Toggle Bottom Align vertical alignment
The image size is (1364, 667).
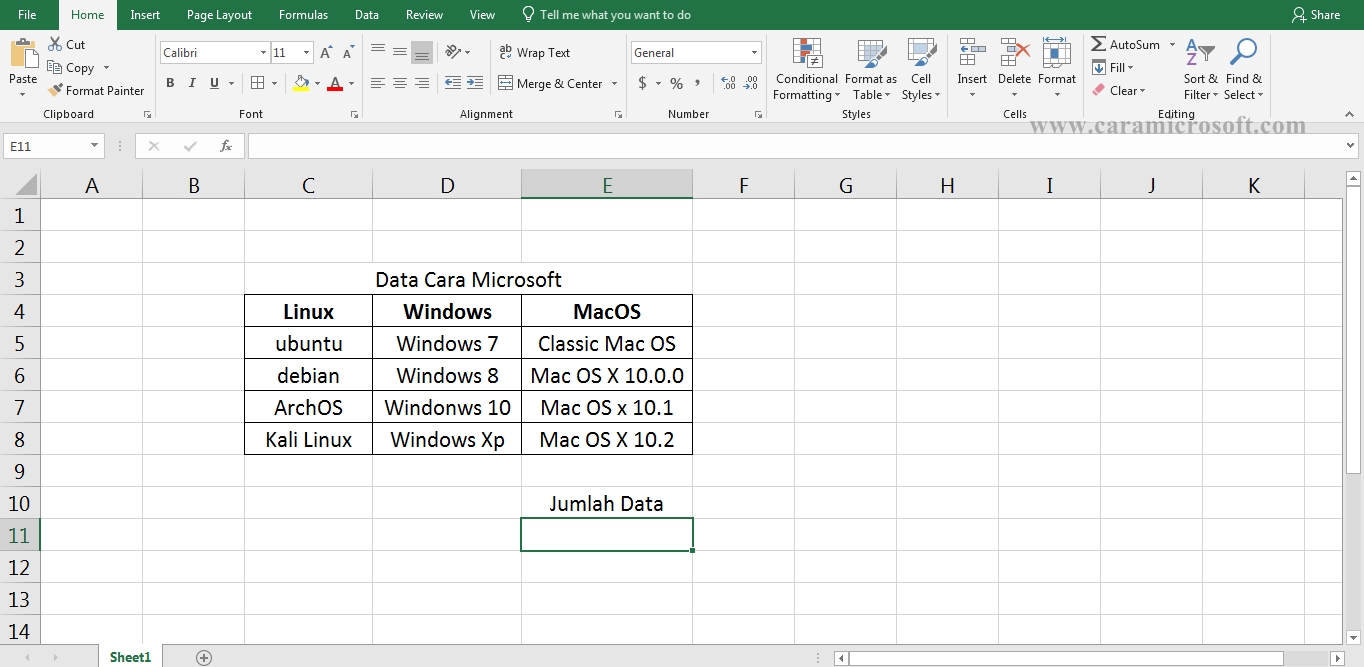tap(422, 51)
